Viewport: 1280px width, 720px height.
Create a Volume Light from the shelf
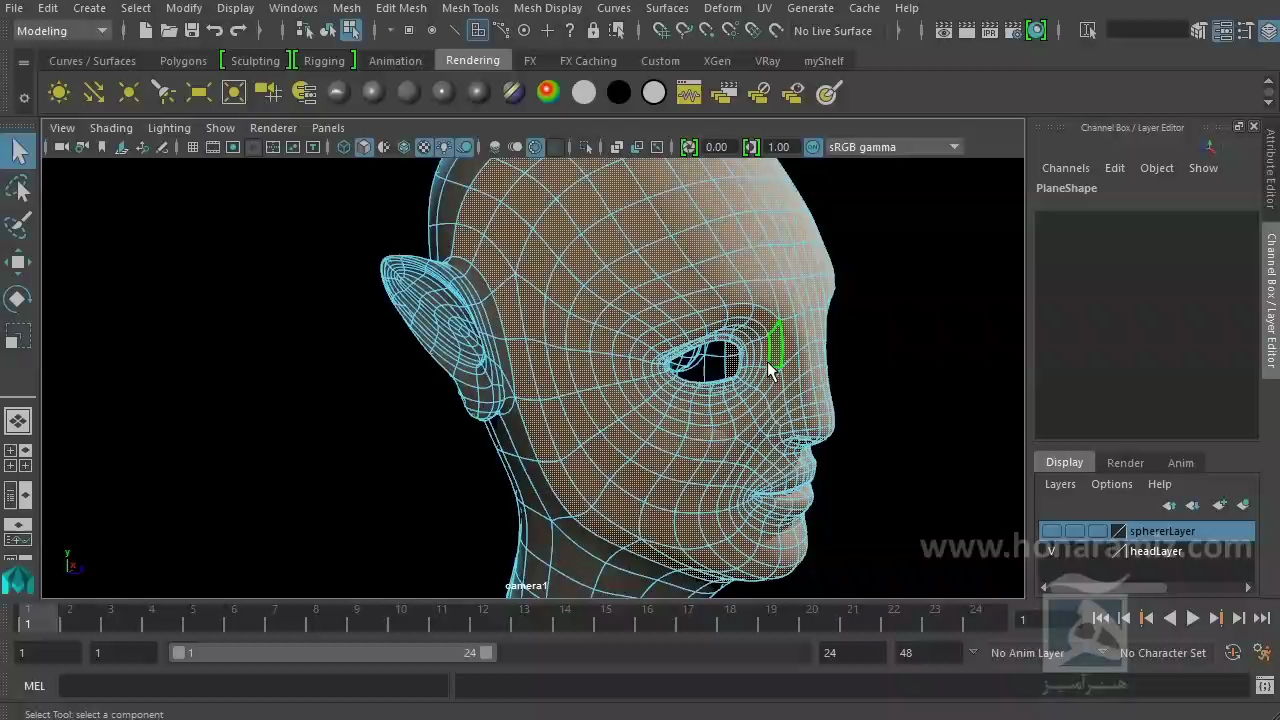click(x=234, y=93)
